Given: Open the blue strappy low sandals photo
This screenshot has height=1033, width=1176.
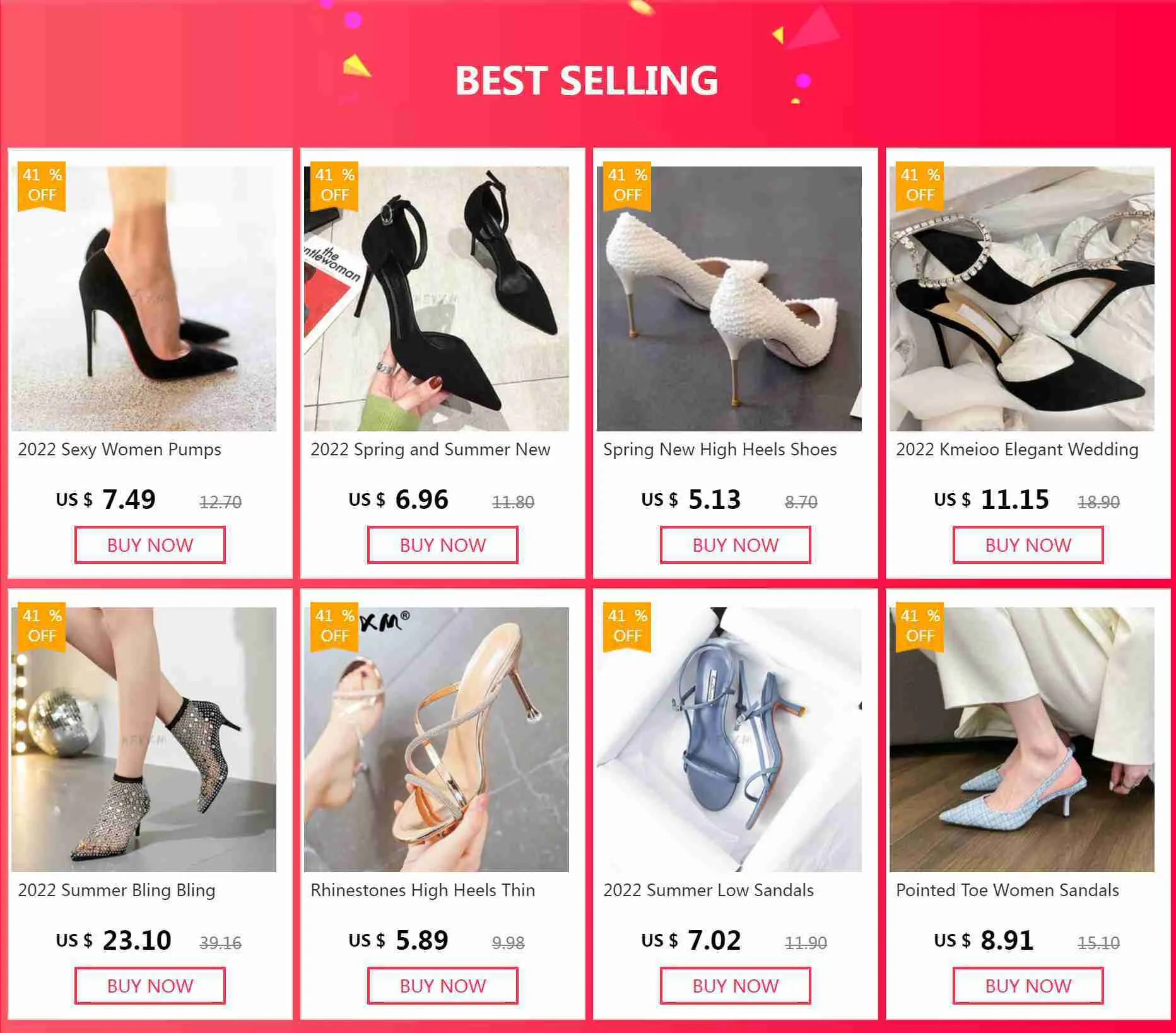Looking at the screenshot, I should click(x=729, y=739).
